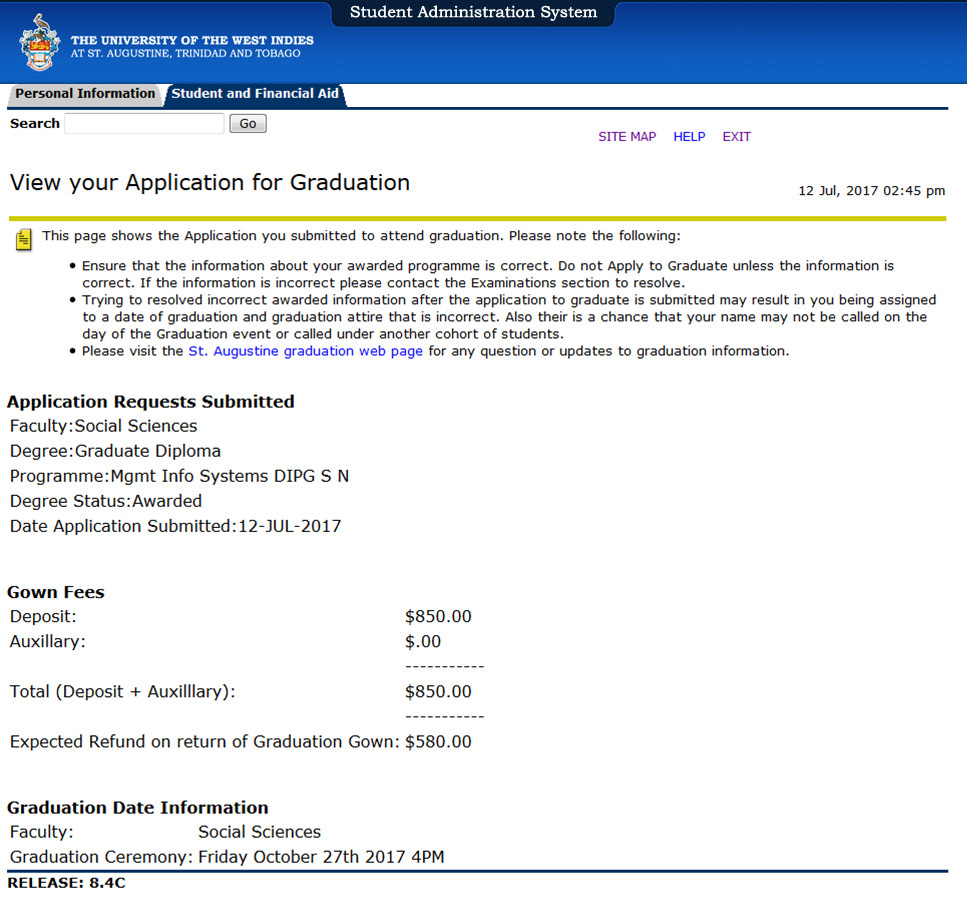Viewport: 967px width, 903px height.
Task: Follow the St. Augustine graduation web page link
Action: pyautogui.click(x=306, y=351)
